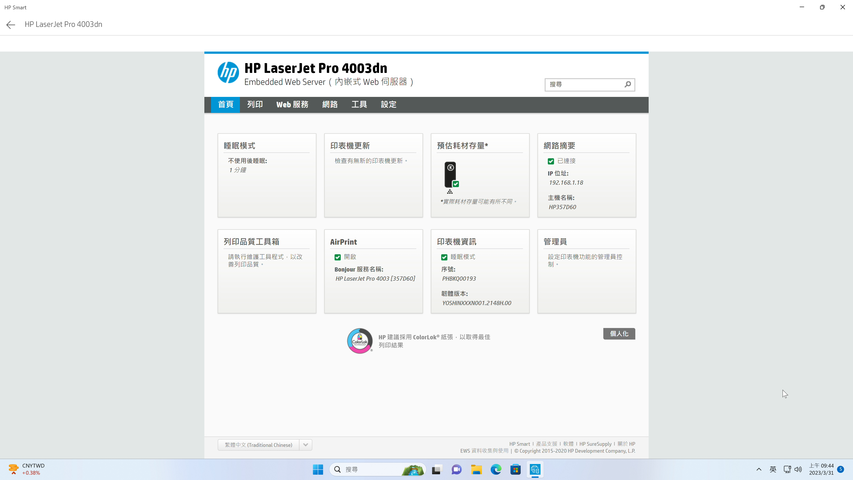Click the black toner cartridge icon
Screen dimensions: 853x480
click(450, 174)
